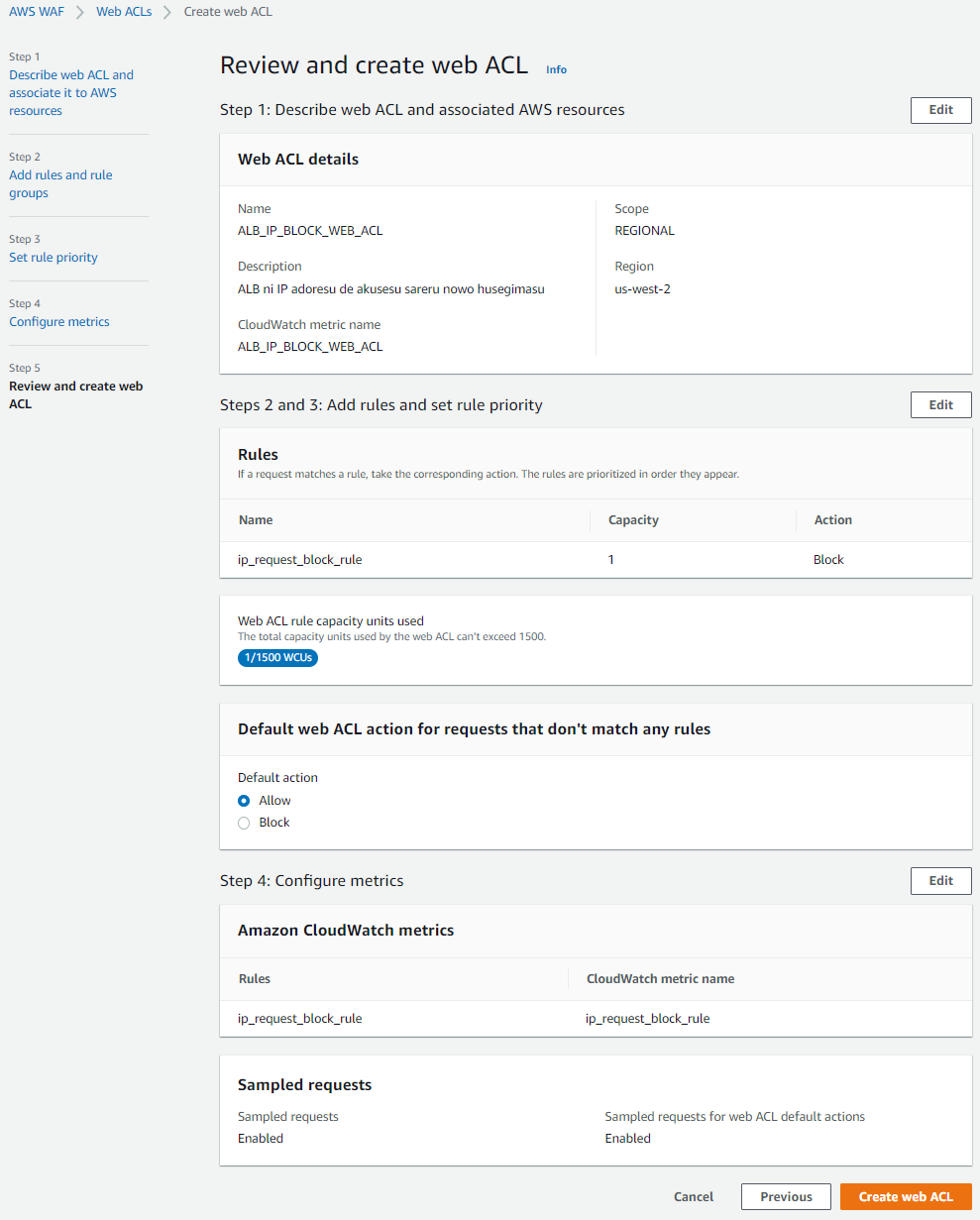980x1220 pixels.
Task: Open the Info link beside page title
Action: pyautogui.click(x=556, y=69)
